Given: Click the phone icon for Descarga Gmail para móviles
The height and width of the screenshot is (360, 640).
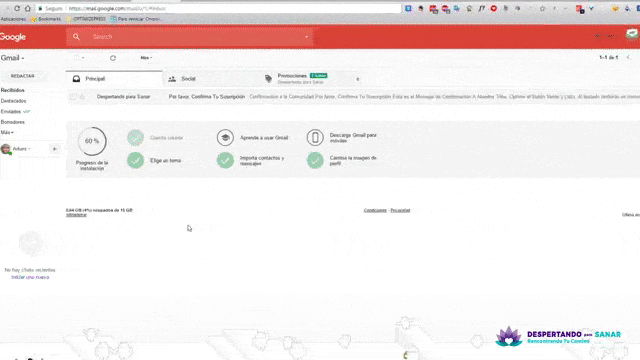Looking at the screenshot, I should pyautogui.click(x=315, y=138).
